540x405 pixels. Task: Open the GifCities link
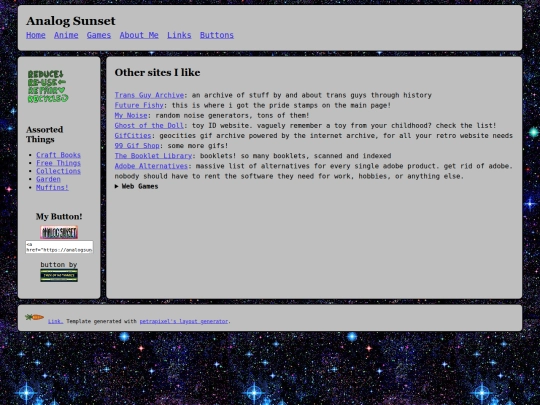pos(133,136)
